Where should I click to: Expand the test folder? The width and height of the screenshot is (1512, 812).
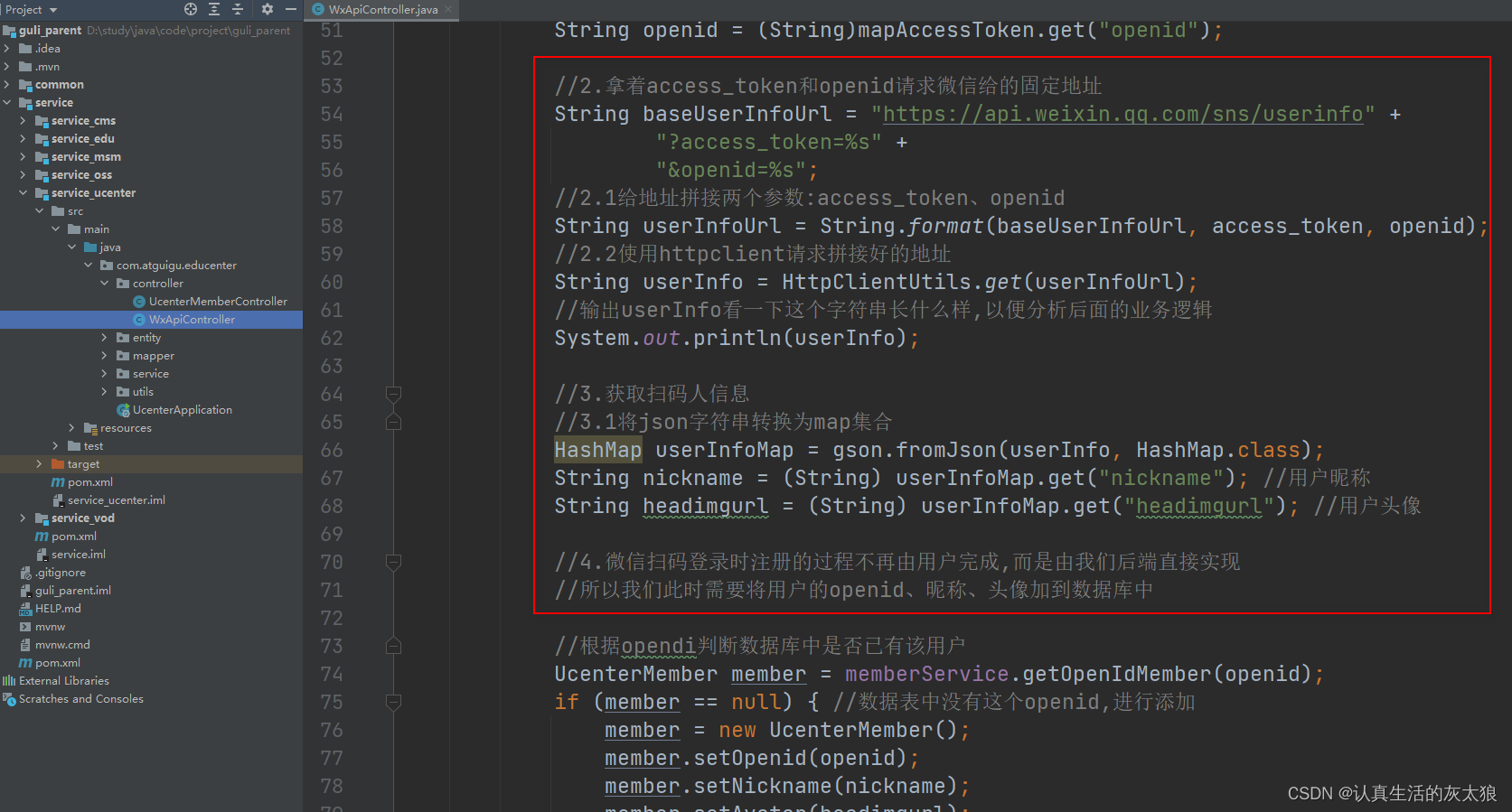click(x=56, y=446)
